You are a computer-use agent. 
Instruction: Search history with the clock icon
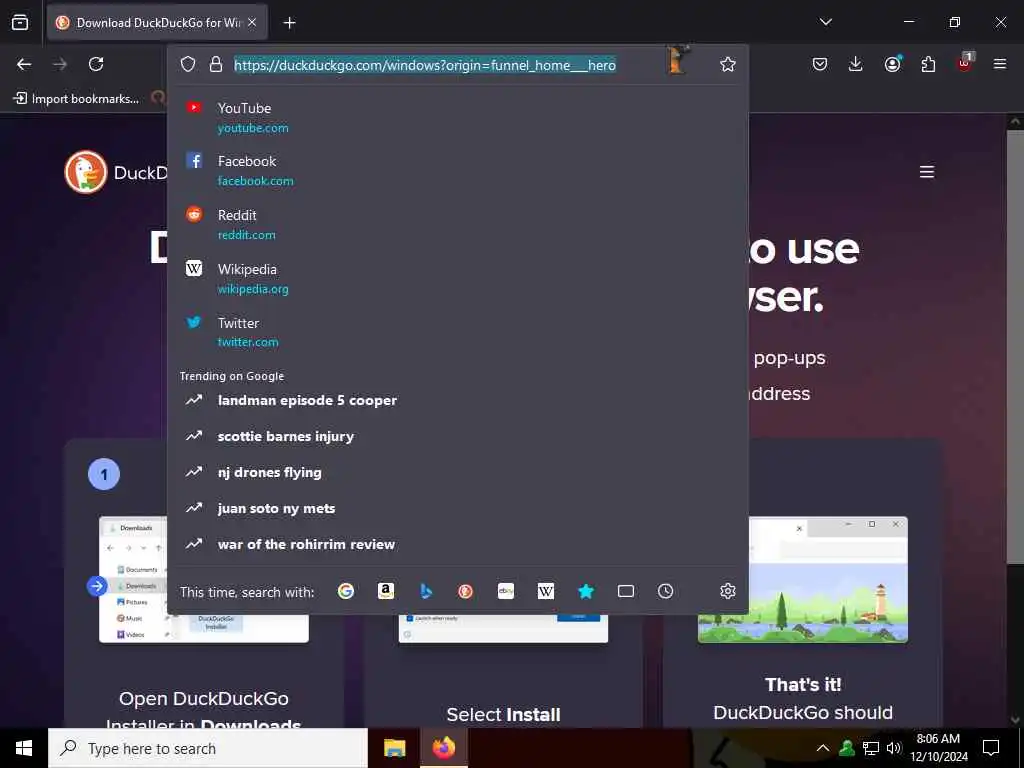[665, 591]
